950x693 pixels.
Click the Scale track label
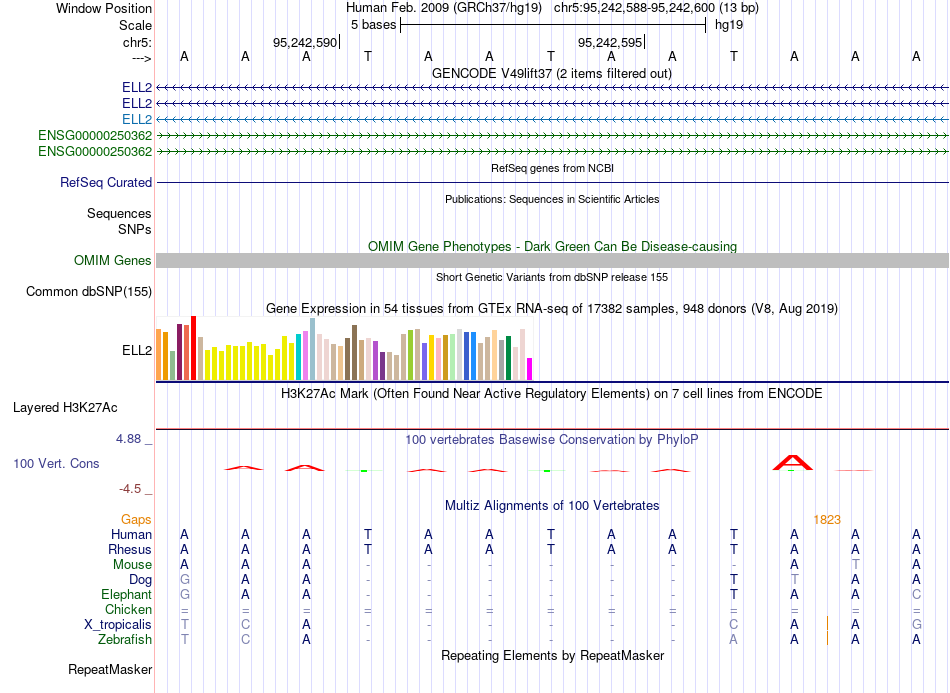pyautogui.click(x=135, y=25)
